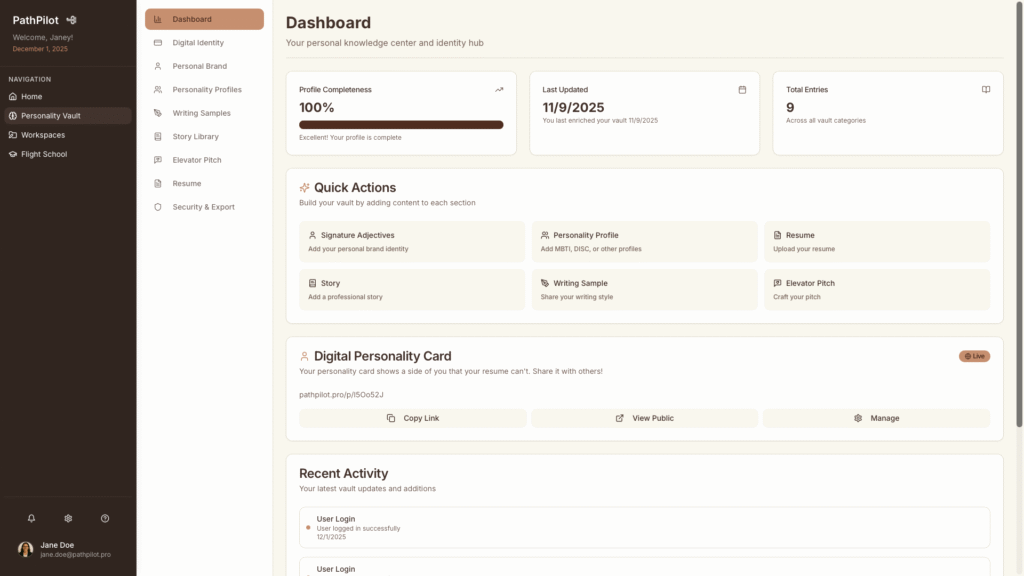Viewport: 1024px width, 576px height.
Task: Choose the Signature Adjectives quick action
Action: point(411,242)
